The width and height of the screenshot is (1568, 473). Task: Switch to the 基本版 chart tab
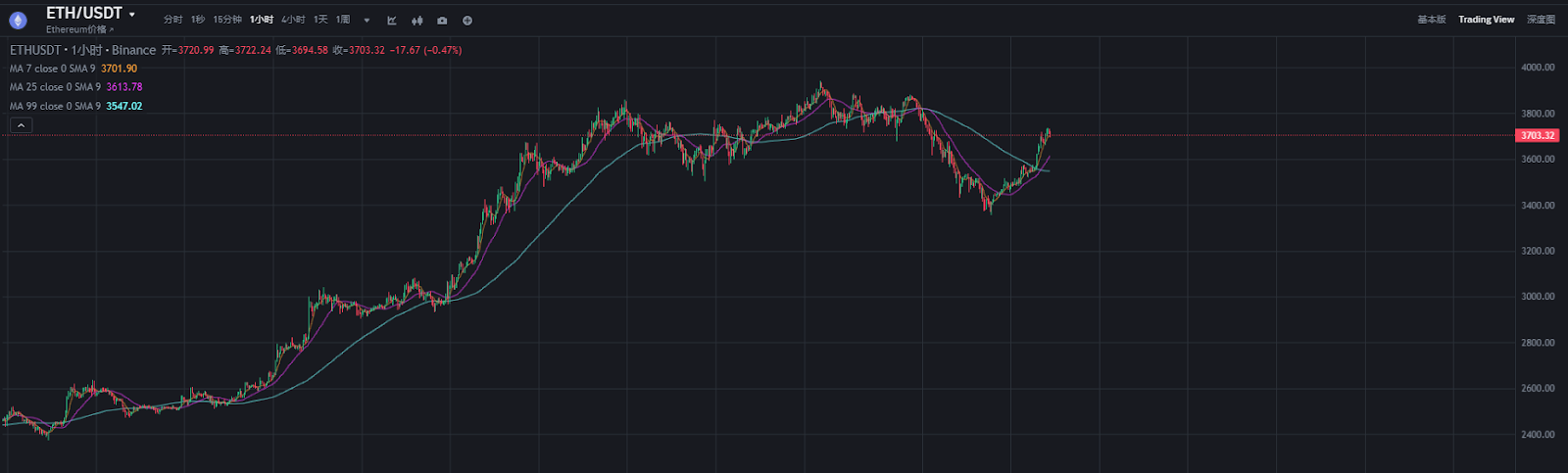(1431, 20)
